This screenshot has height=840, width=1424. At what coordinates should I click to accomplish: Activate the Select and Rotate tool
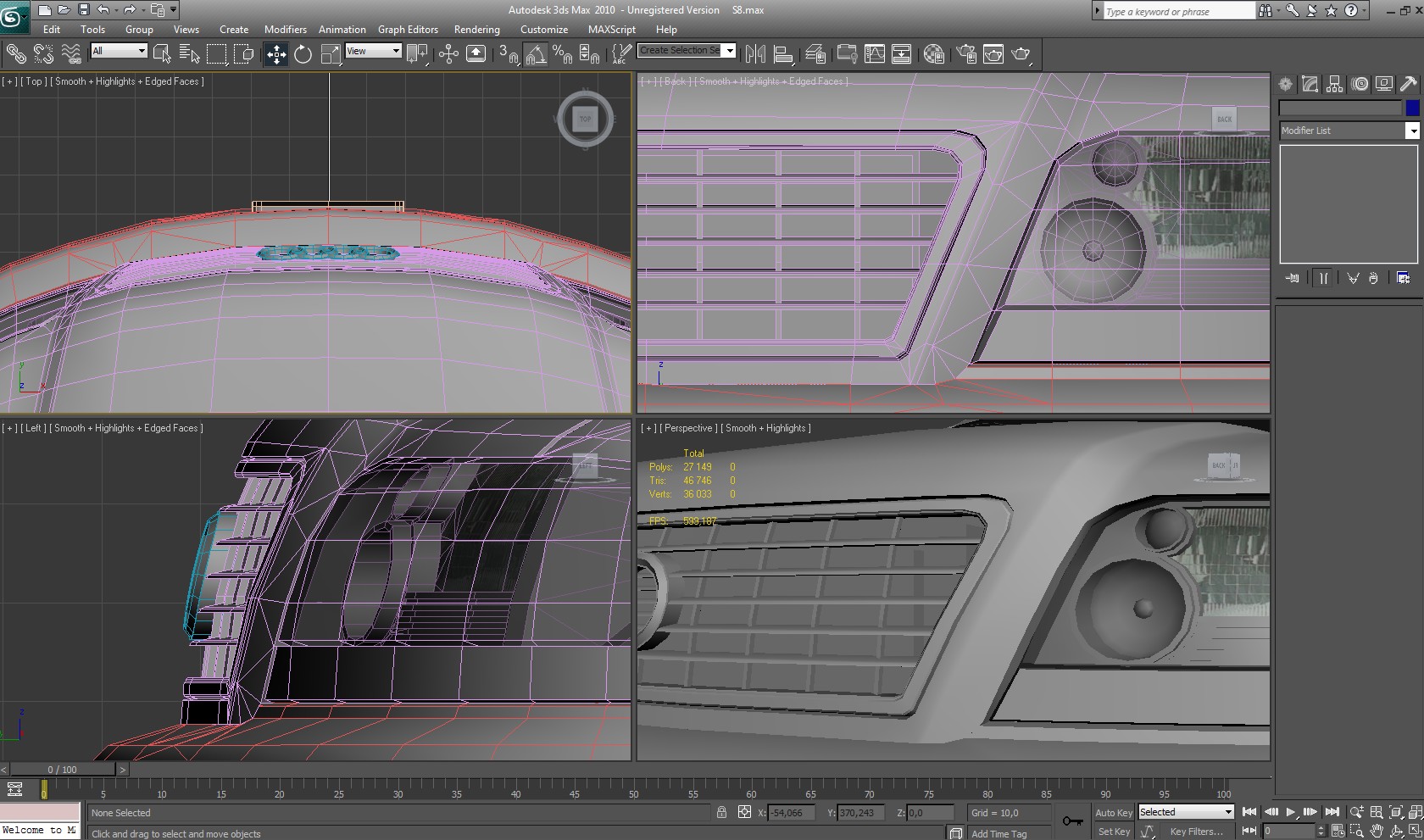click(303, 54)
